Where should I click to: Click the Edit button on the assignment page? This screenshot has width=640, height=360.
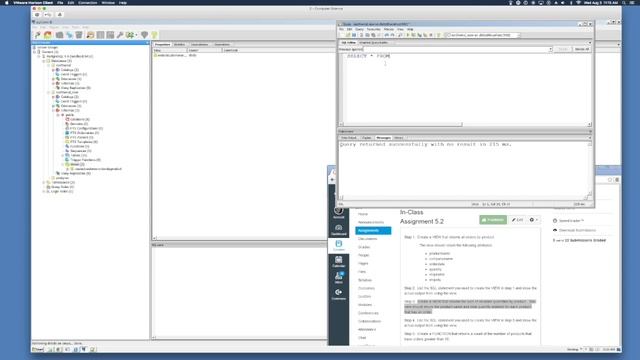pos(518,220)
